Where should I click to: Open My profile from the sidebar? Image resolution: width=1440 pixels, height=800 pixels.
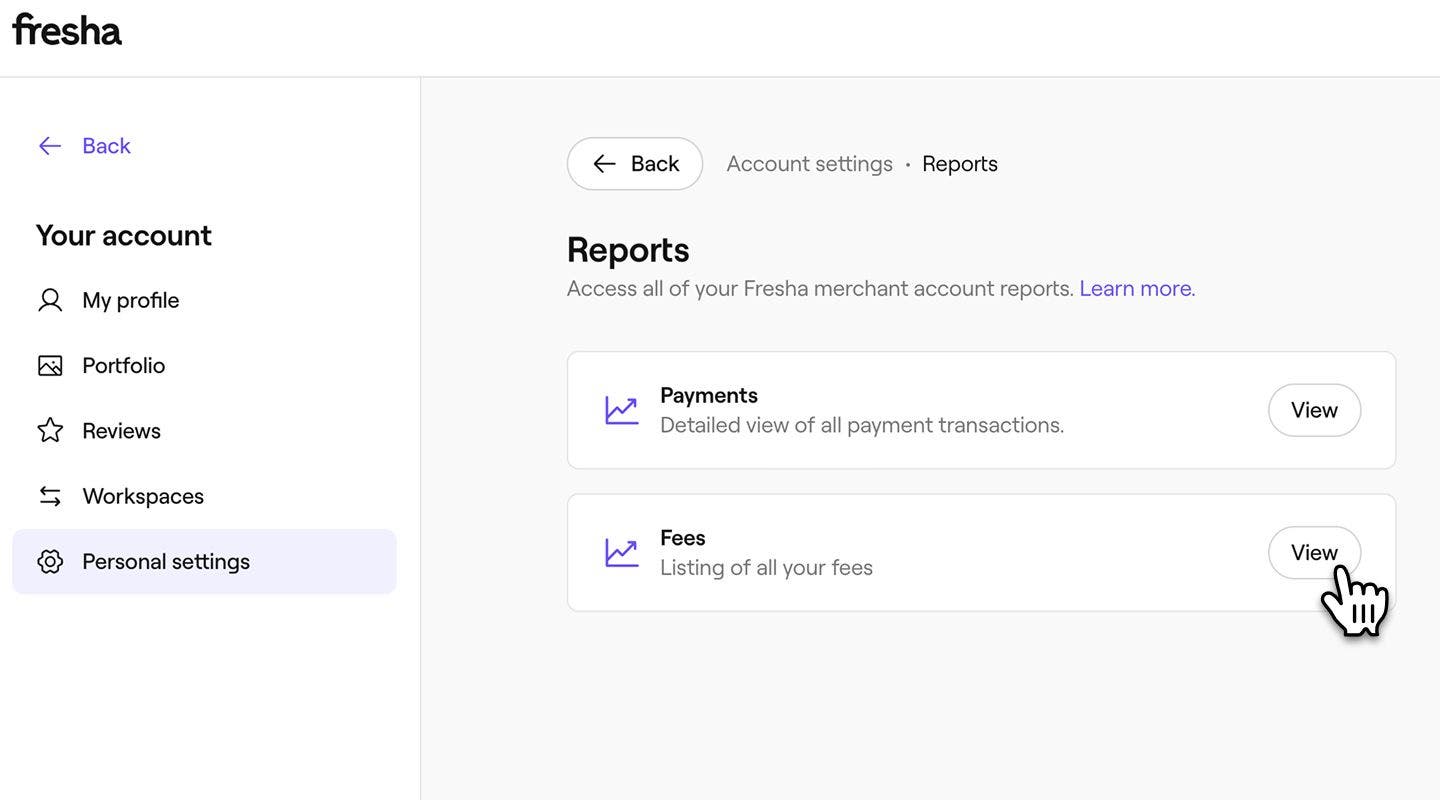tap(130, 300)
